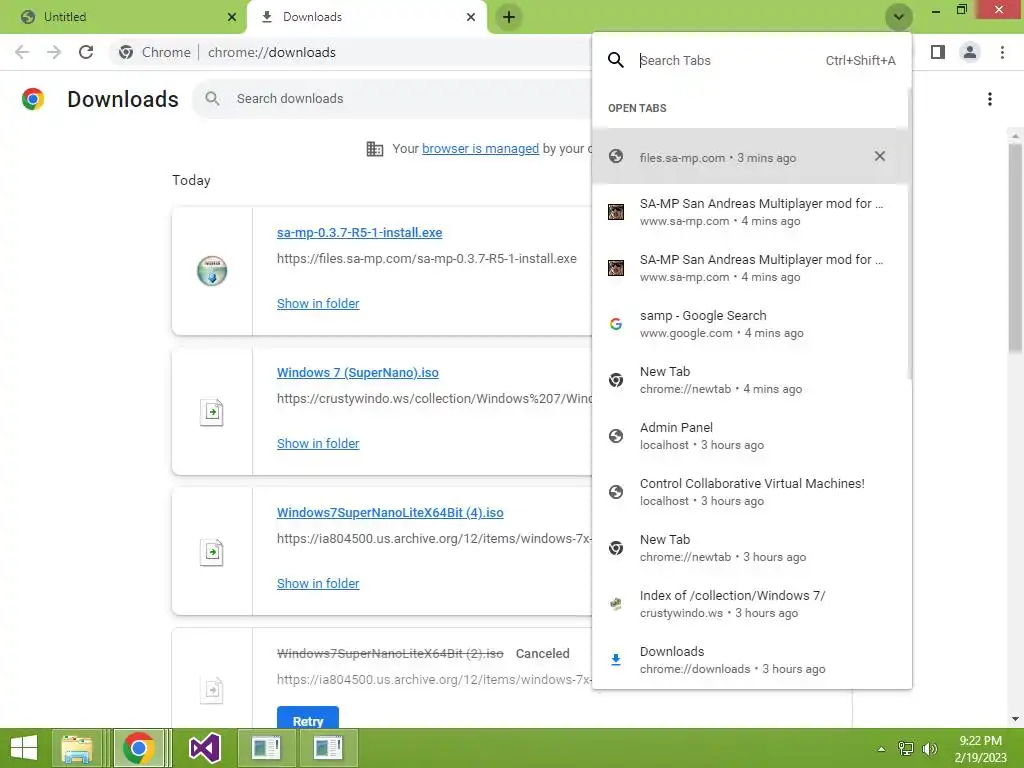Click the downloads page vertical scrollbar

point(1015,248)
